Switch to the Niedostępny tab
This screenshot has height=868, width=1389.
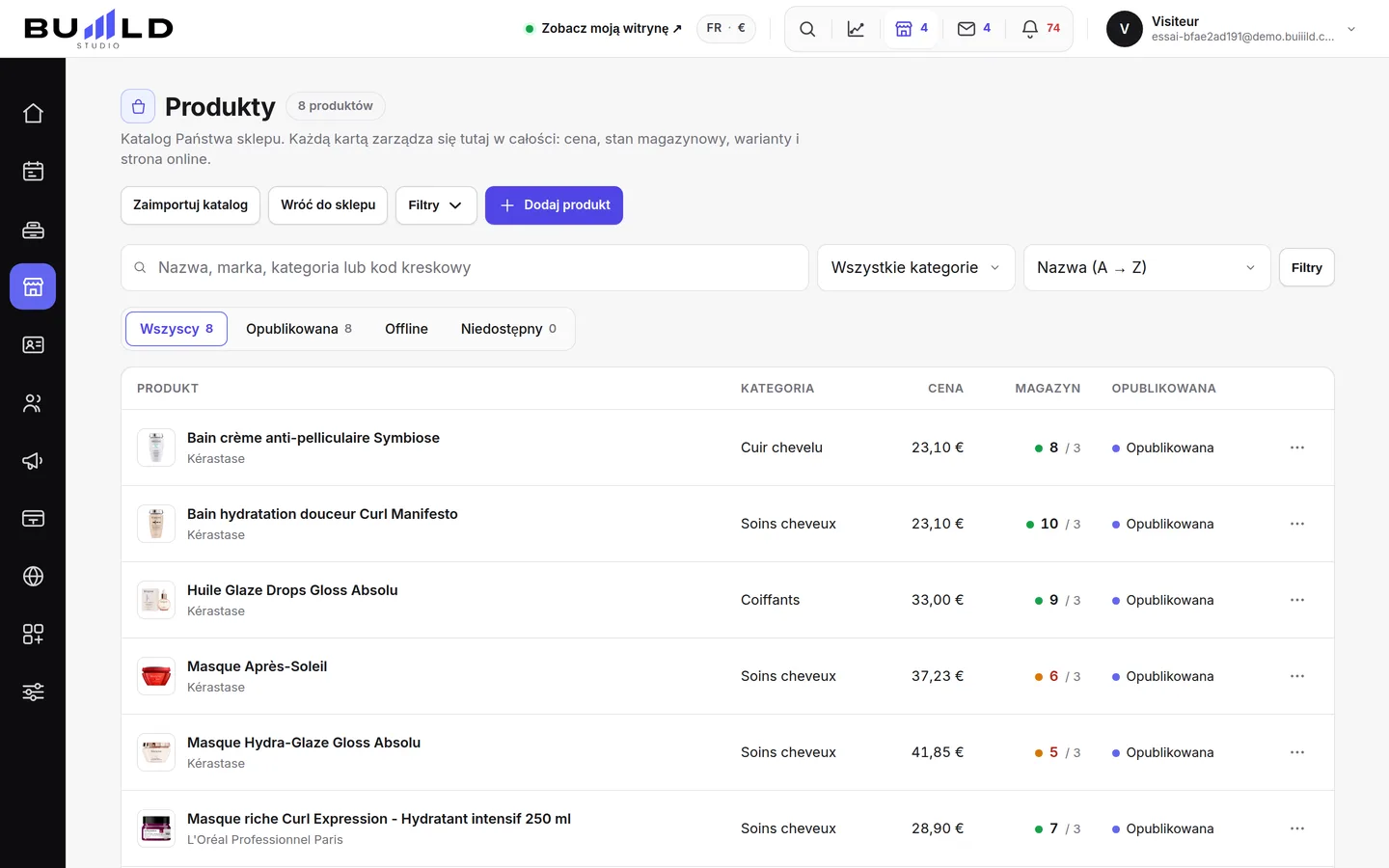508,329
